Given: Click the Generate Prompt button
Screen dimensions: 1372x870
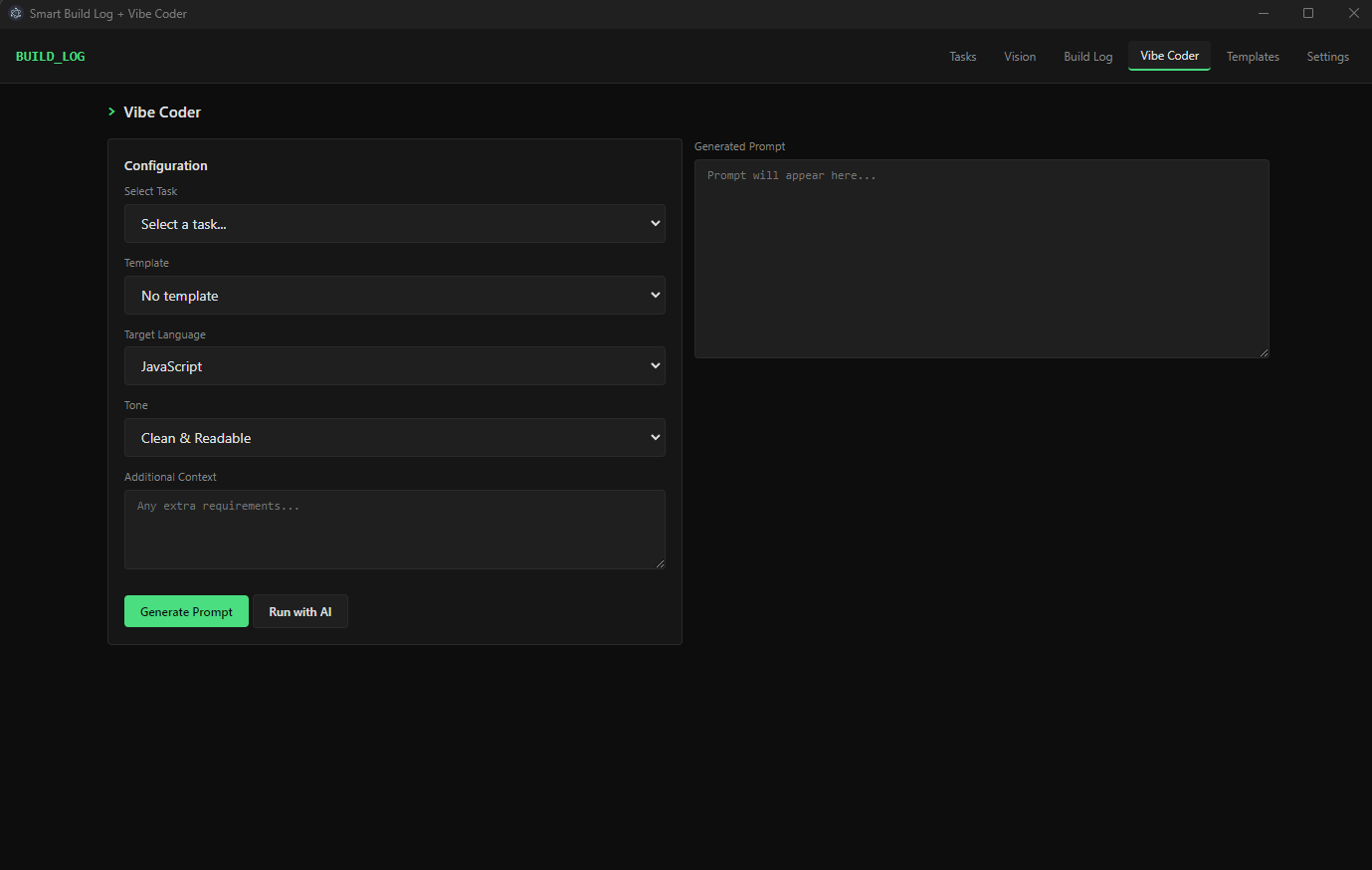Looking at the screenshot, I should pos(186,611).
